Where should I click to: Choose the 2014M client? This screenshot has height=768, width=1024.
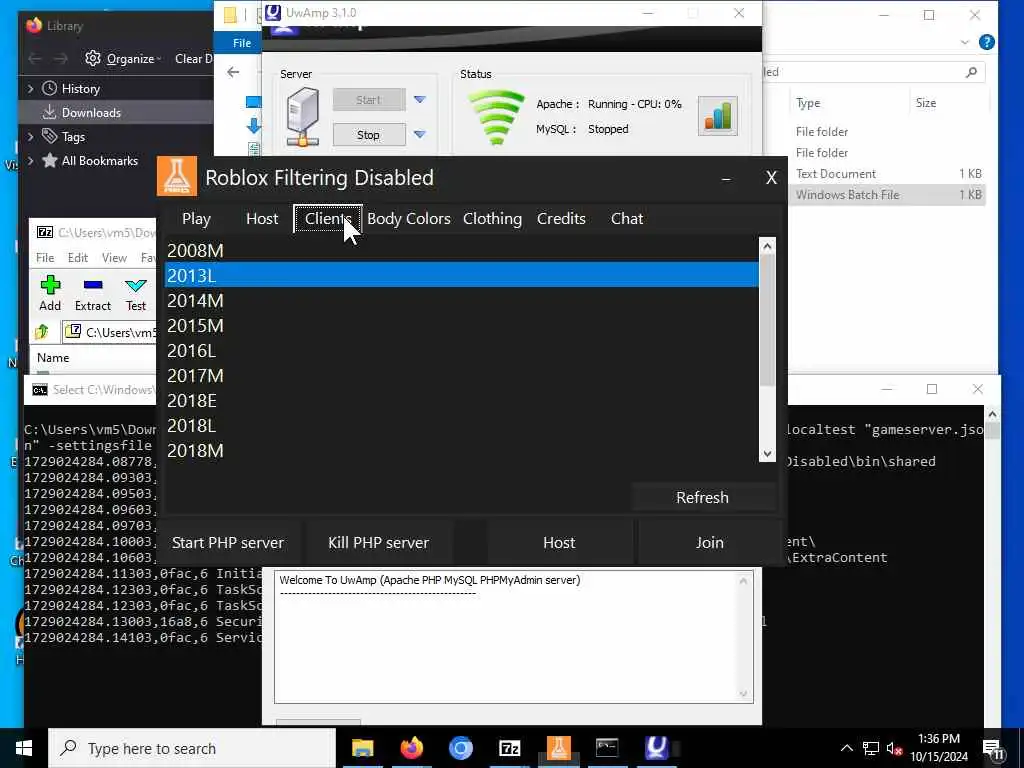click(x=461, y=300)
